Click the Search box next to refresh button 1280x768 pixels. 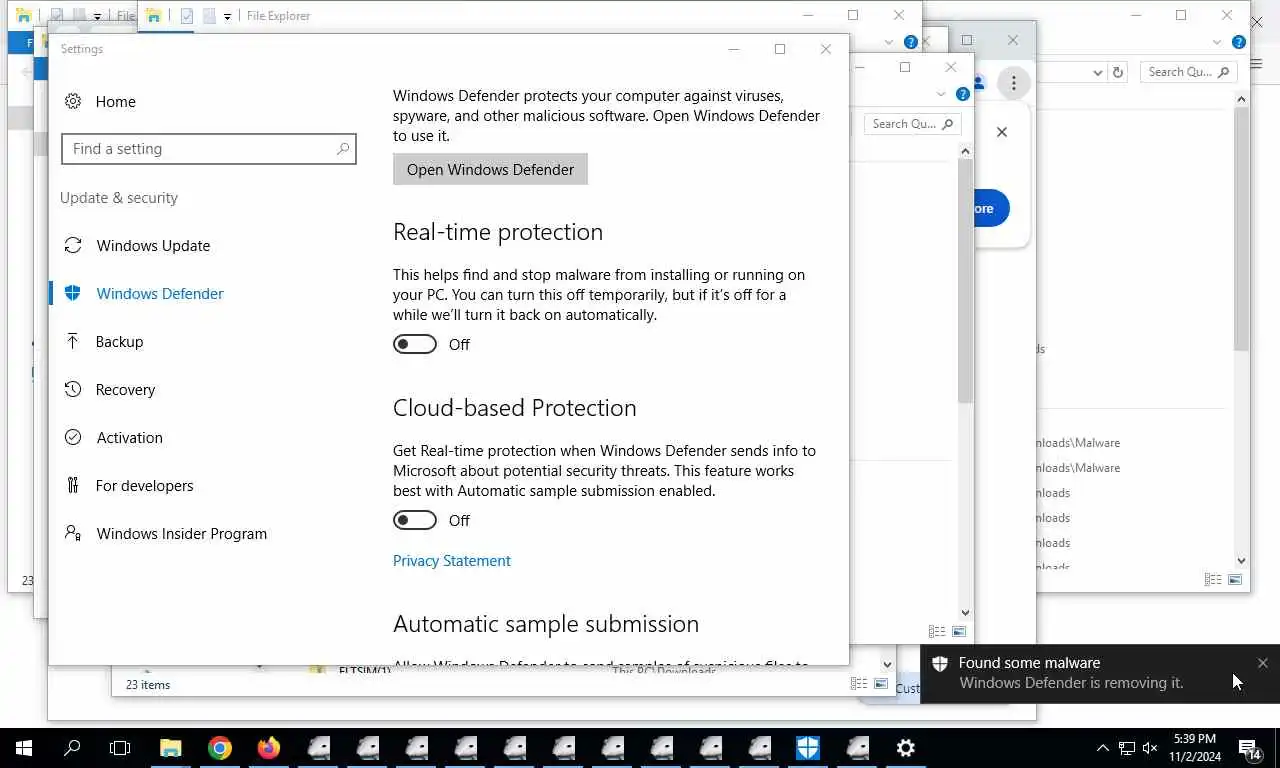tap(1190, 72)
